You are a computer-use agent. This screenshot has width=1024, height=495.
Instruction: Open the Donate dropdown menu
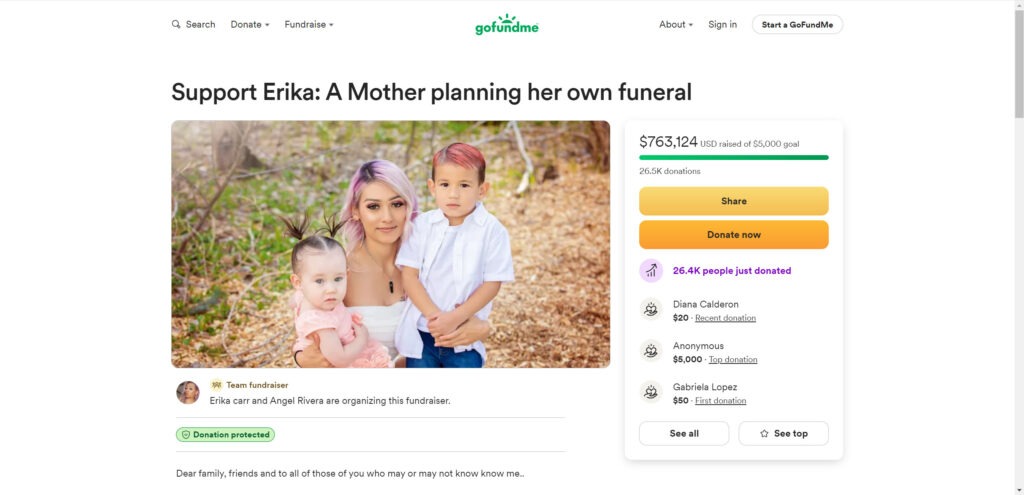pos(250,25)
